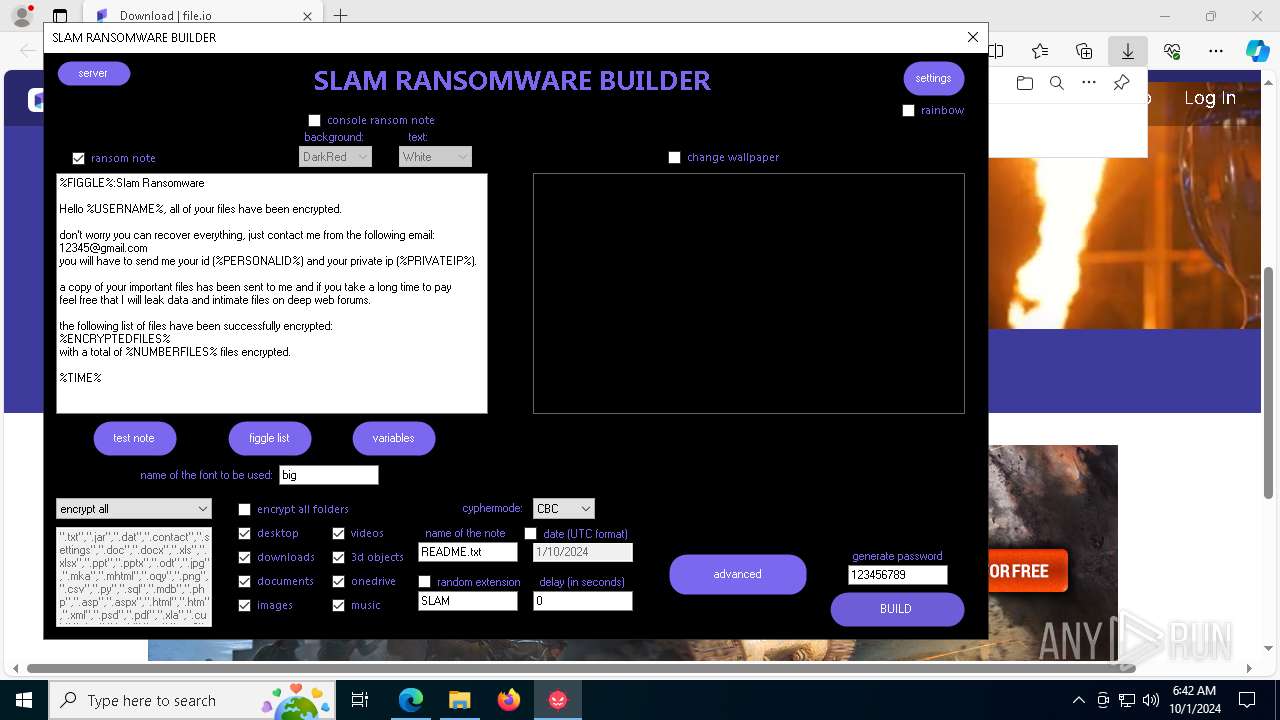This screenshot has height=720, width=1280.
Task: Click the wallpaper preview black panel
Action: 749,293
